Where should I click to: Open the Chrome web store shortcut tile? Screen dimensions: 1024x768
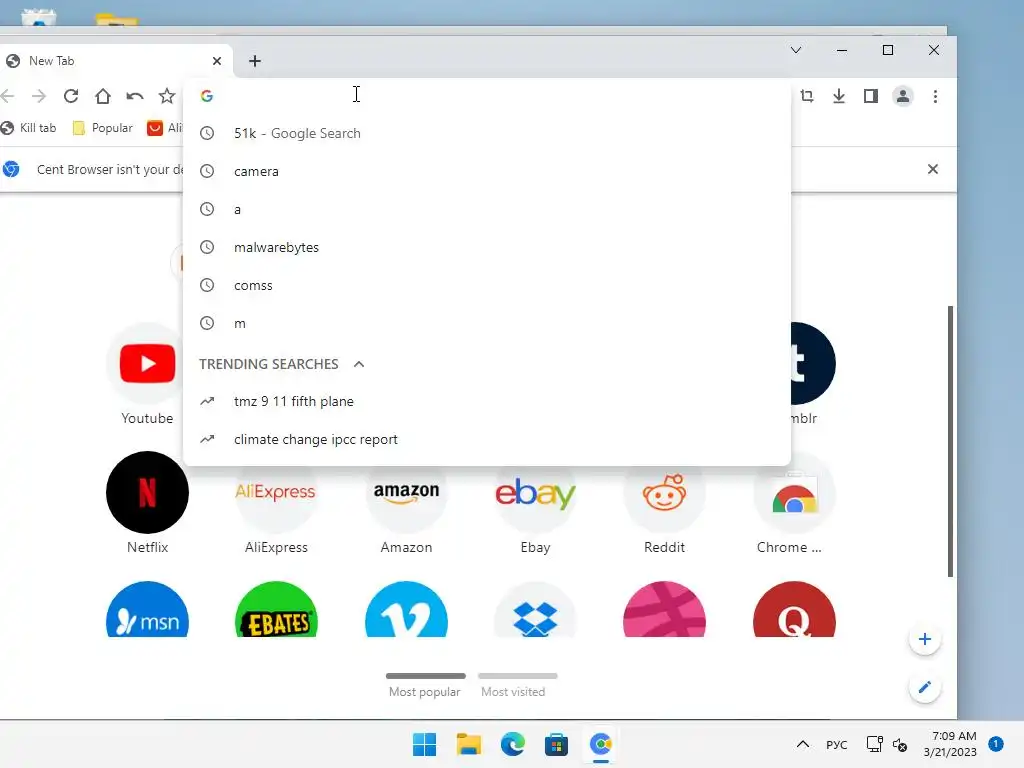pyautogui.click(x=794, y=504)
